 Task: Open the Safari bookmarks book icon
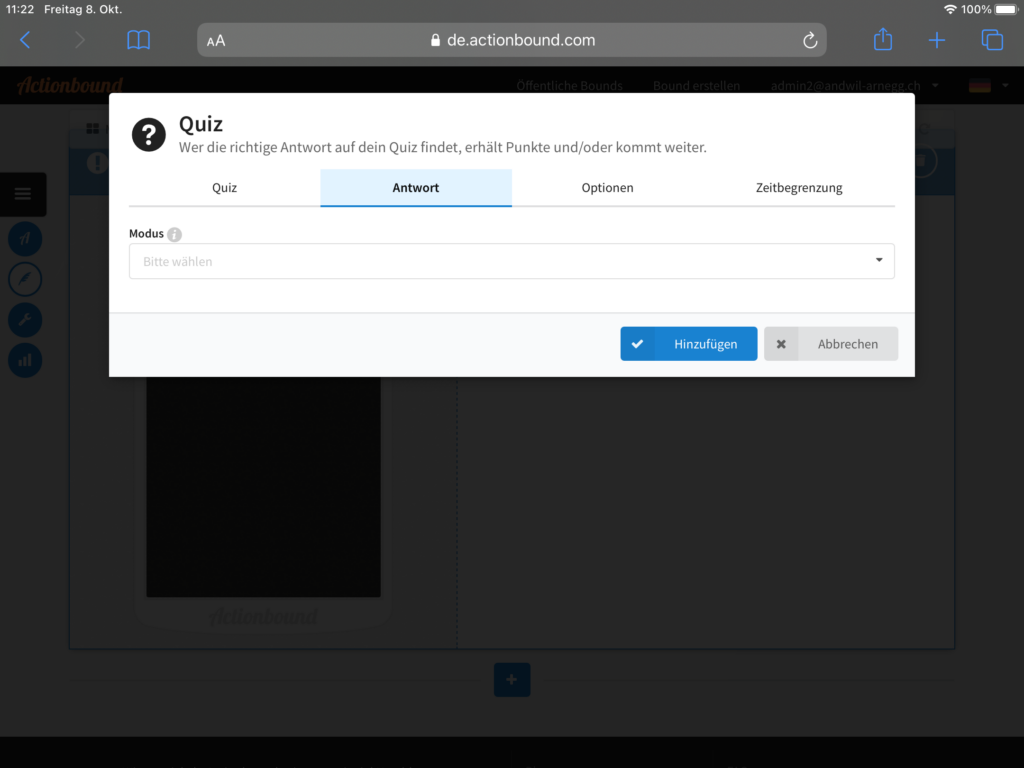138,40
